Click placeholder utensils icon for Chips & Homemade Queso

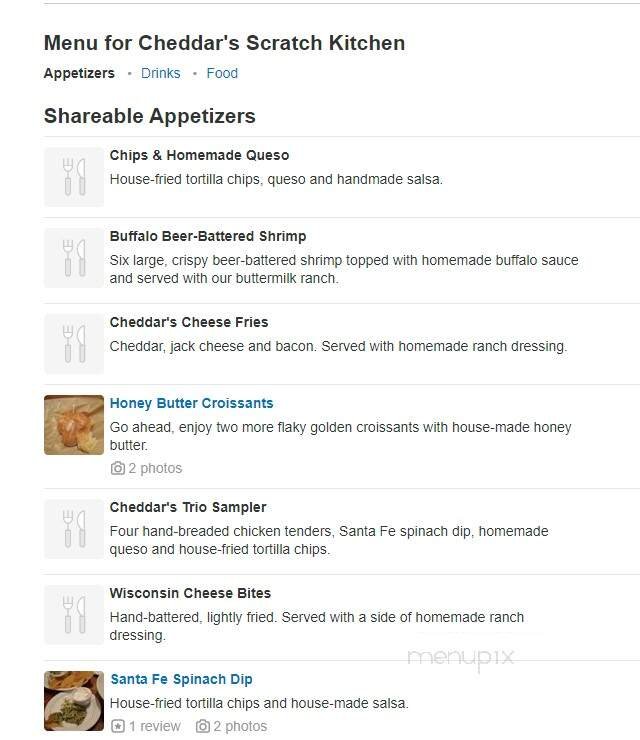click(74, 177)
